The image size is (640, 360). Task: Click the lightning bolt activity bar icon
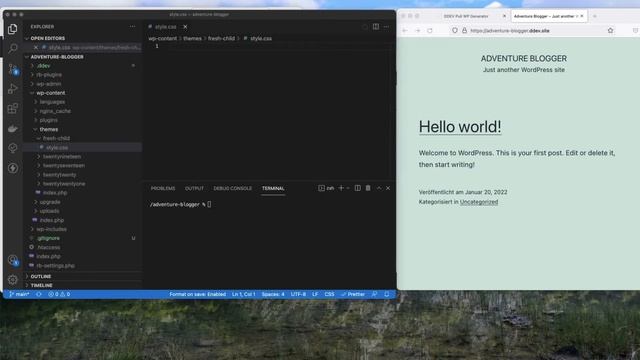pos(13,168)
